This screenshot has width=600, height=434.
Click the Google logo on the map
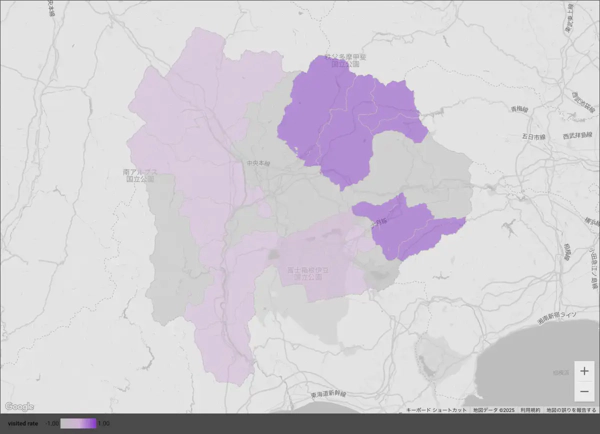pos(19,406)
